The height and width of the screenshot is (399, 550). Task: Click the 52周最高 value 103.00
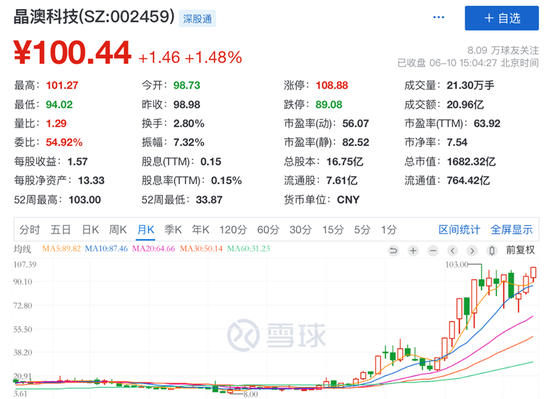pyautogui.click(x=85, y=200)
